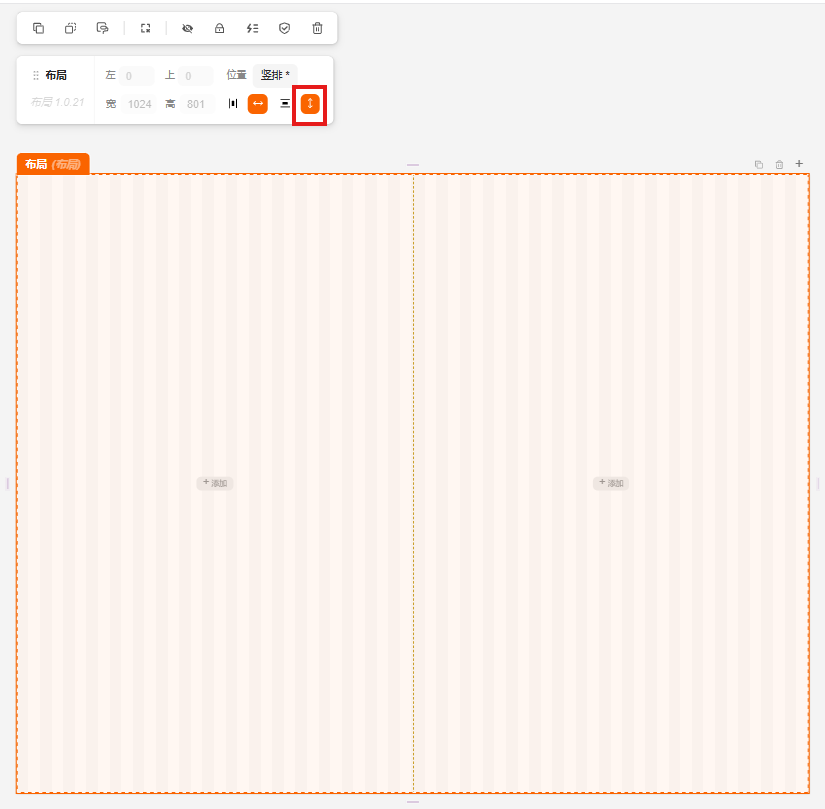Click the dashed duplicate icon in top toolbar

point(70,28)
